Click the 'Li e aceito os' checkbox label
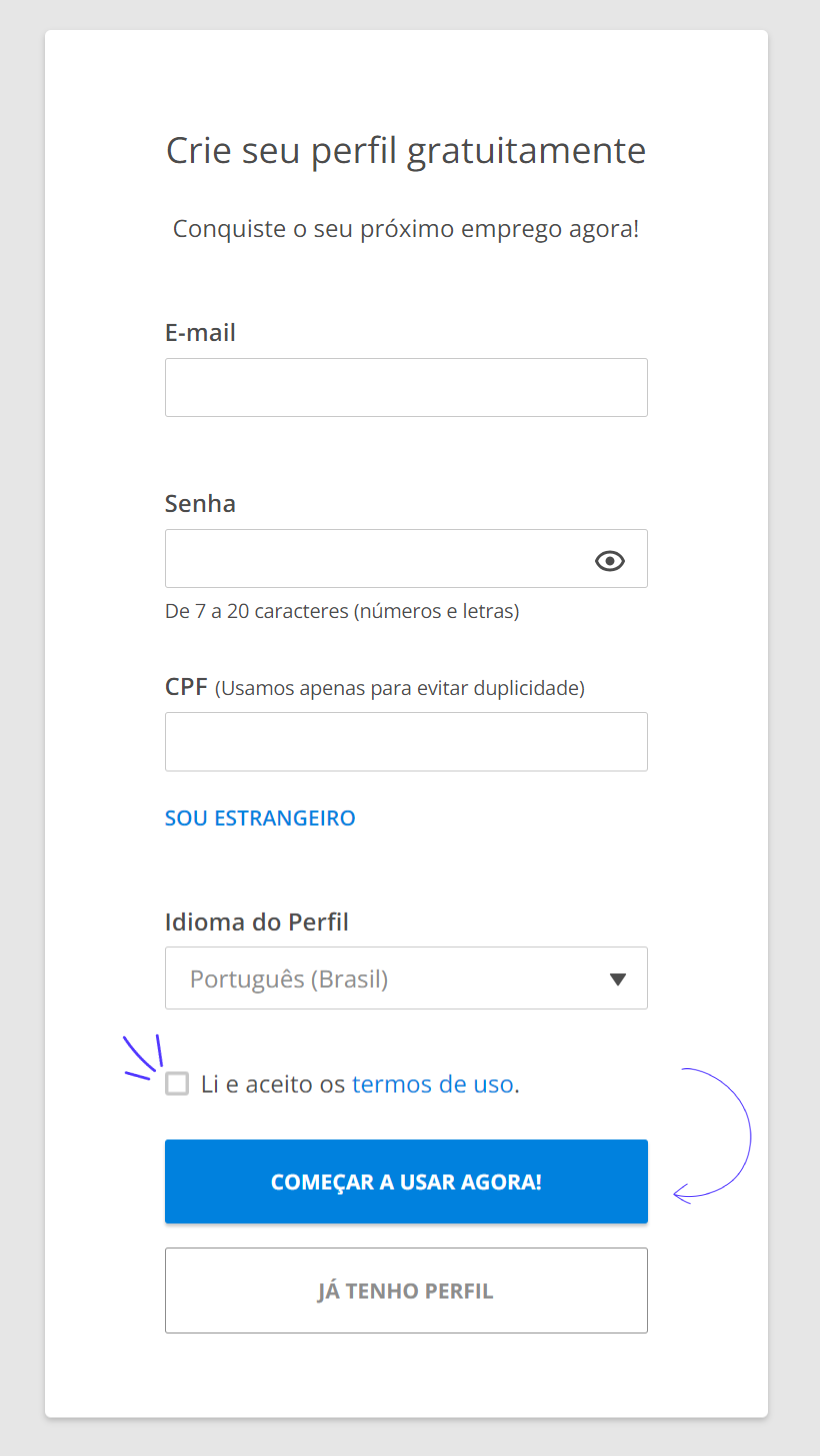The height and width of the screenshot is (1456, 820). pos(273,1084)
